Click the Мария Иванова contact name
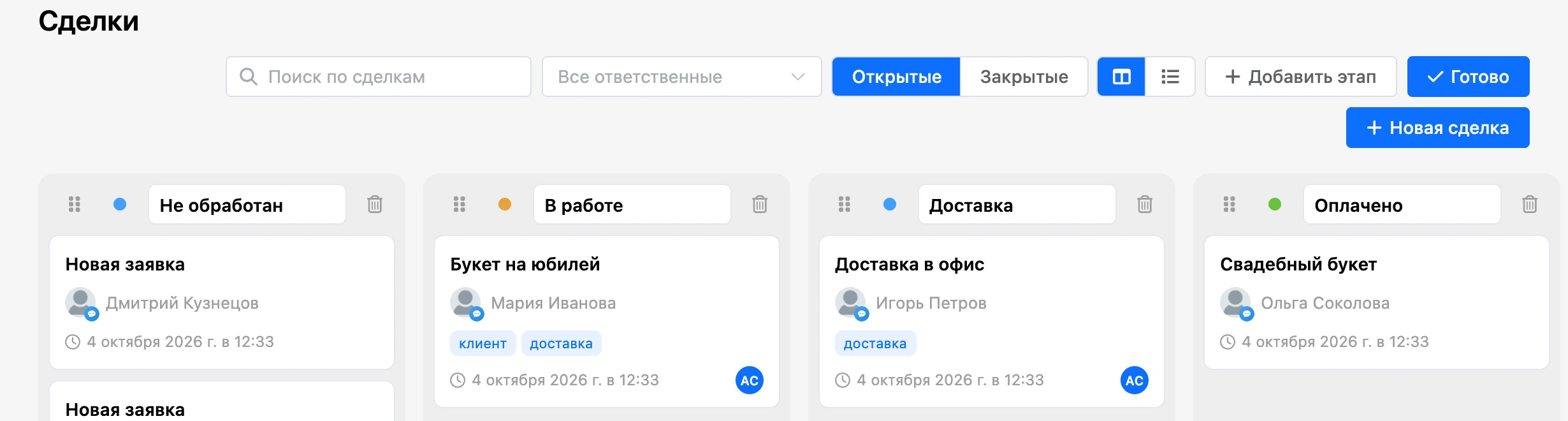Screen dimensions: 1568x421 tap(553, 303)
